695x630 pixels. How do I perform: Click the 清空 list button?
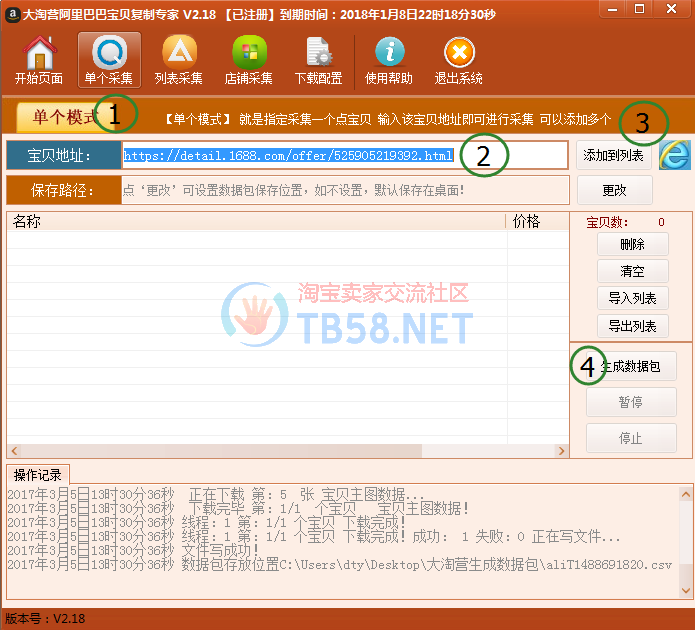coord(633,271)
